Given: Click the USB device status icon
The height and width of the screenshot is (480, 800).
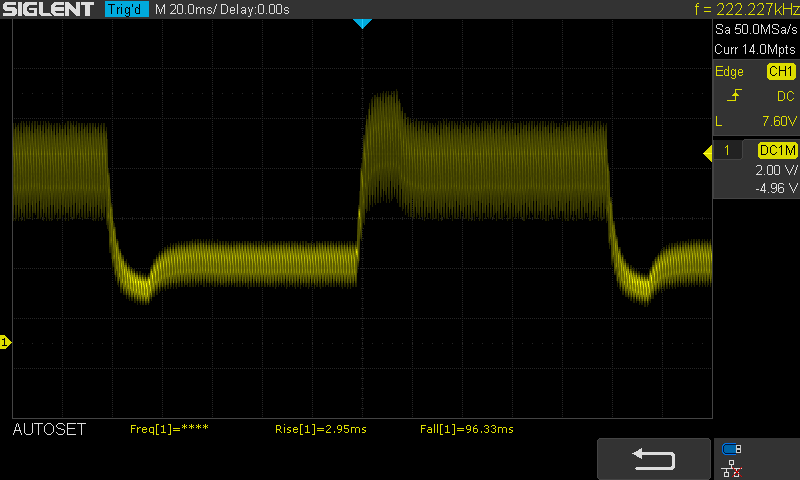Looking at the screenshot, I should [732, 449].
